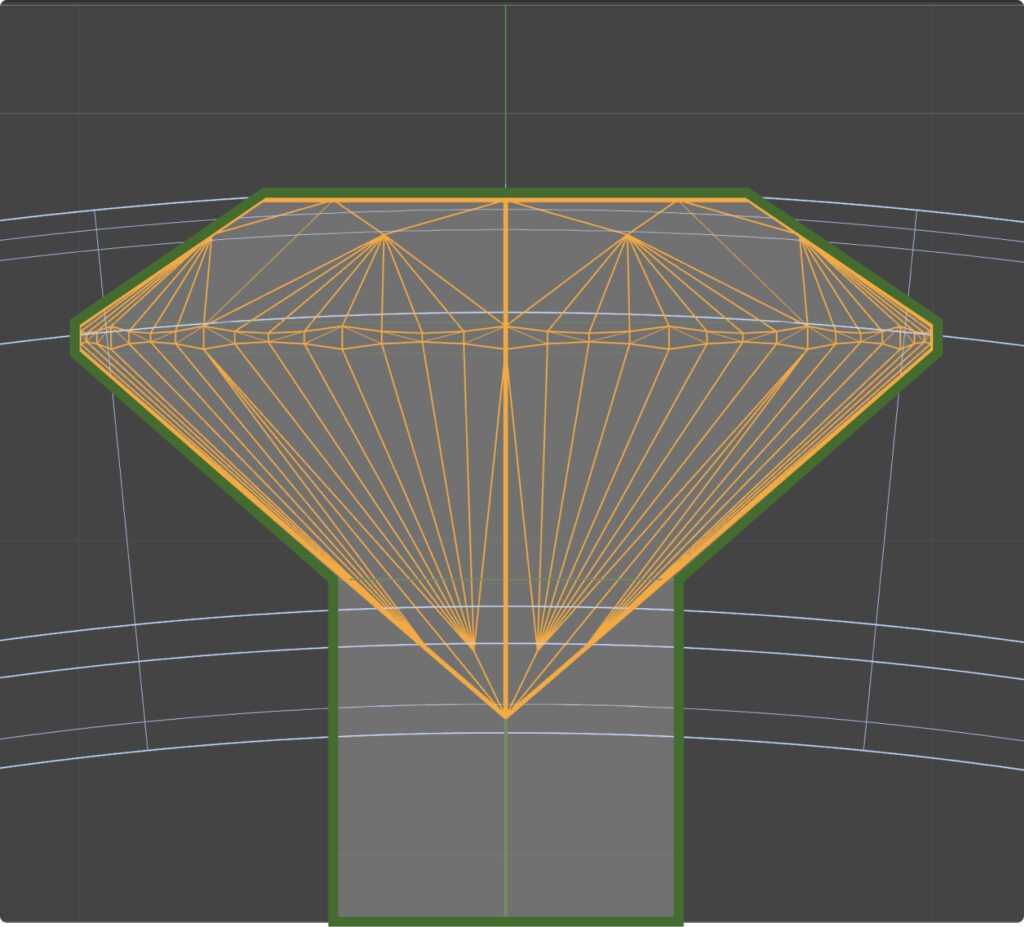Click the green cutter's bottom-left corner
The height and width of the screenshot is (927, 1024).
(x=334, y=919)
